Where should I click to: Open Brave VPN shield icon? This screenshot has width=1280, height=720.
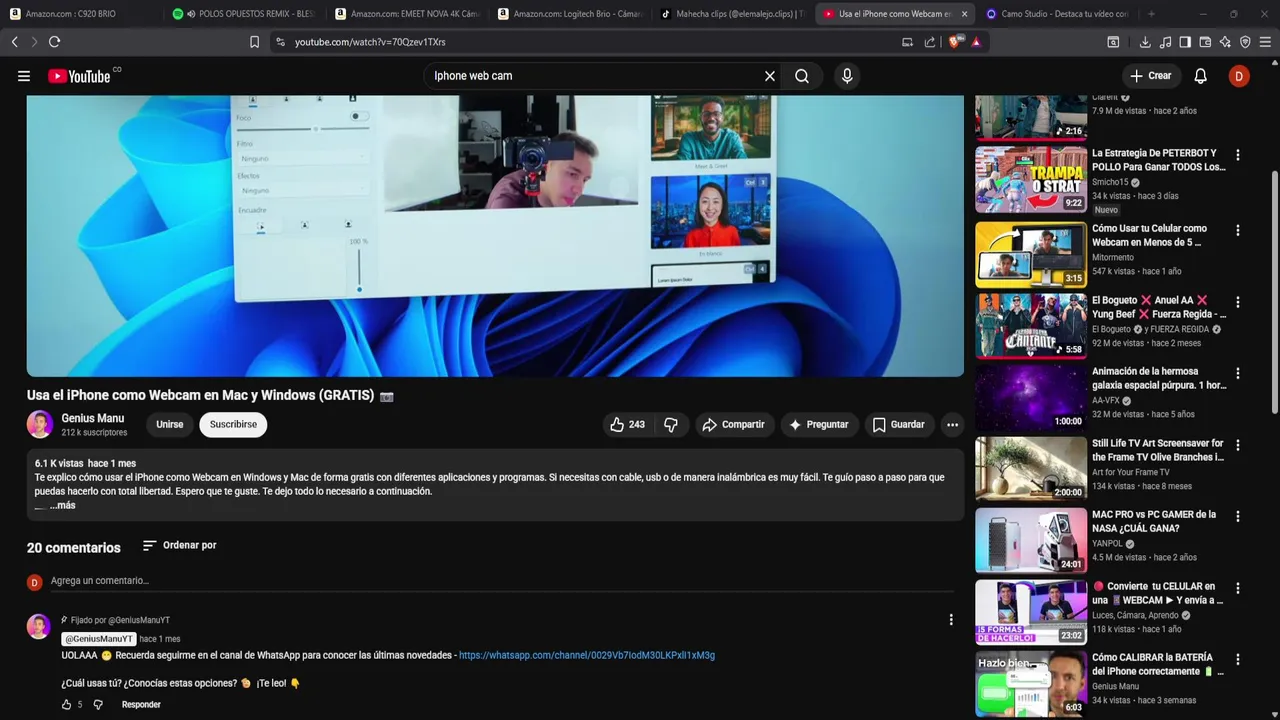click(x=1245, y=42)
